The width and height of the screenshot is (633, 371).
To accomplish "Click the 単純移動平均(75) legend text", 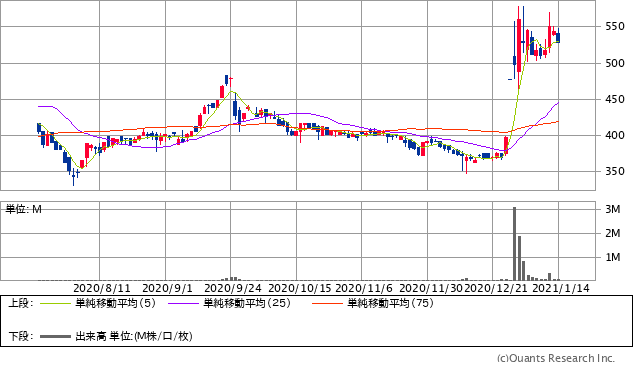I will click(x=390, y=303).
